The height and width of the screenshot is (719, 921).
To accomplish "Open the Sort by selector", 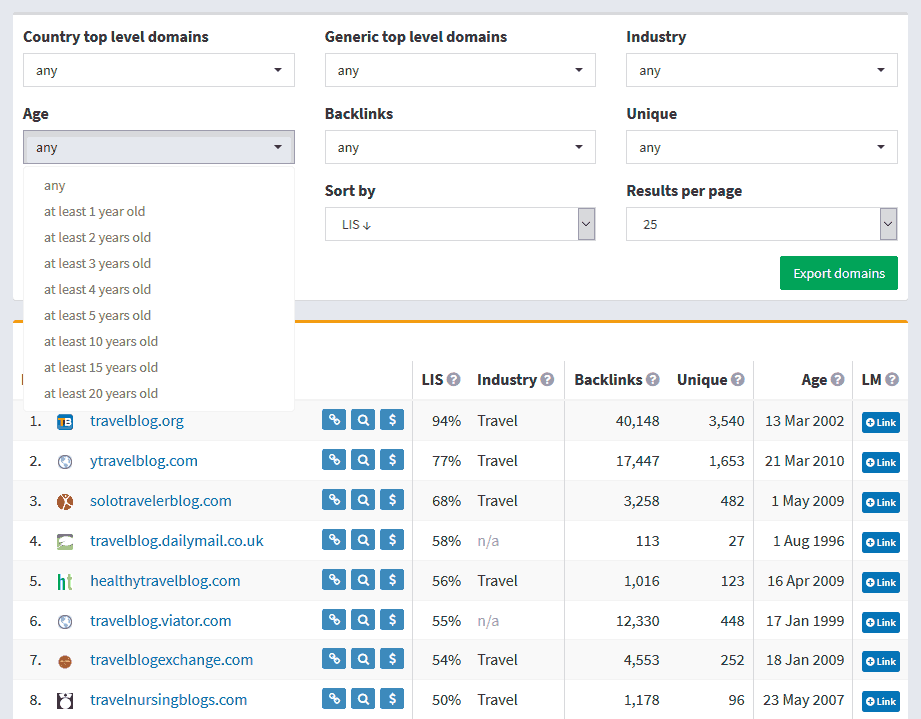I will pyautogui.click(x=459, y=224).
